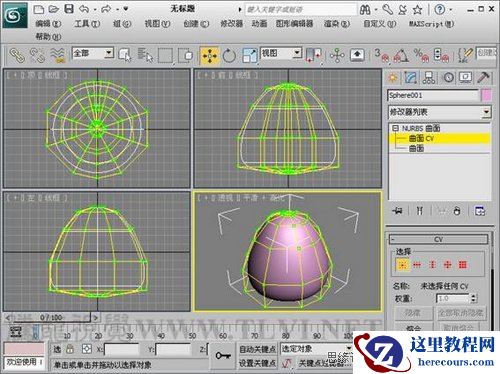Switch to the Display panel tab
The width and height of the screenshot is (500, 374).
pyautogui.click(x=466, y=78)
